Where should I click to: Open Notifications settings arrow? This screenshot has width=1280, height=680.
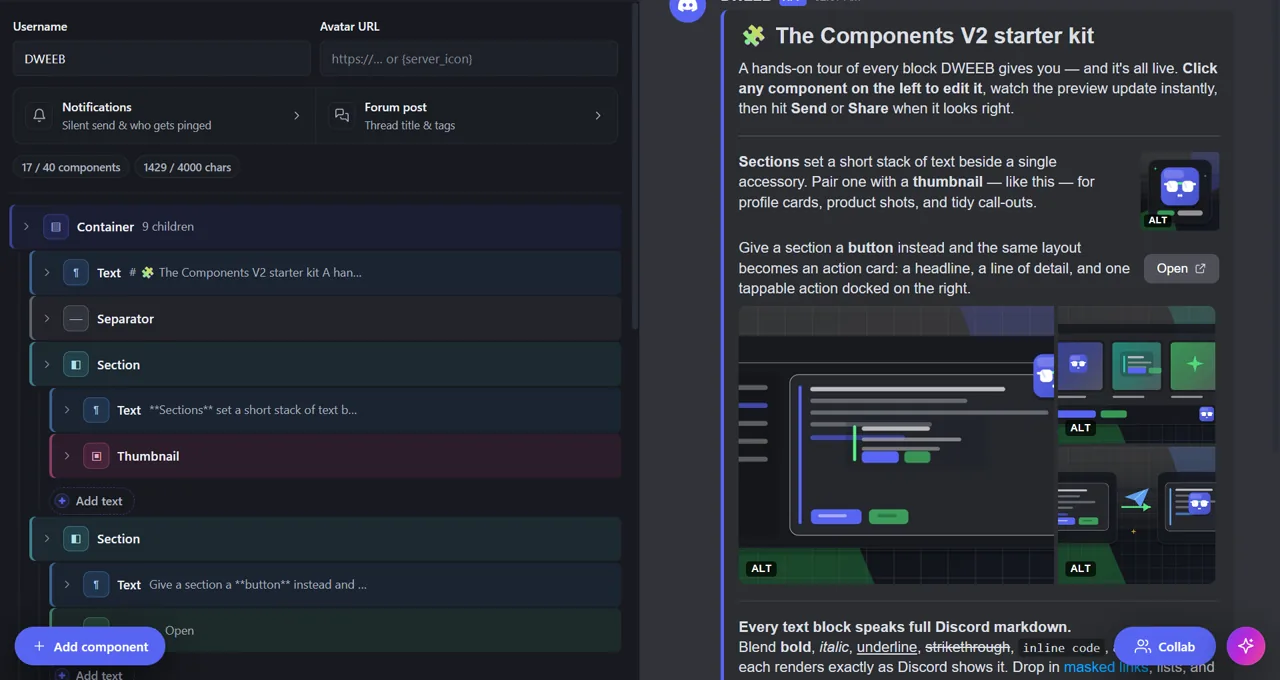click(296, 116)
